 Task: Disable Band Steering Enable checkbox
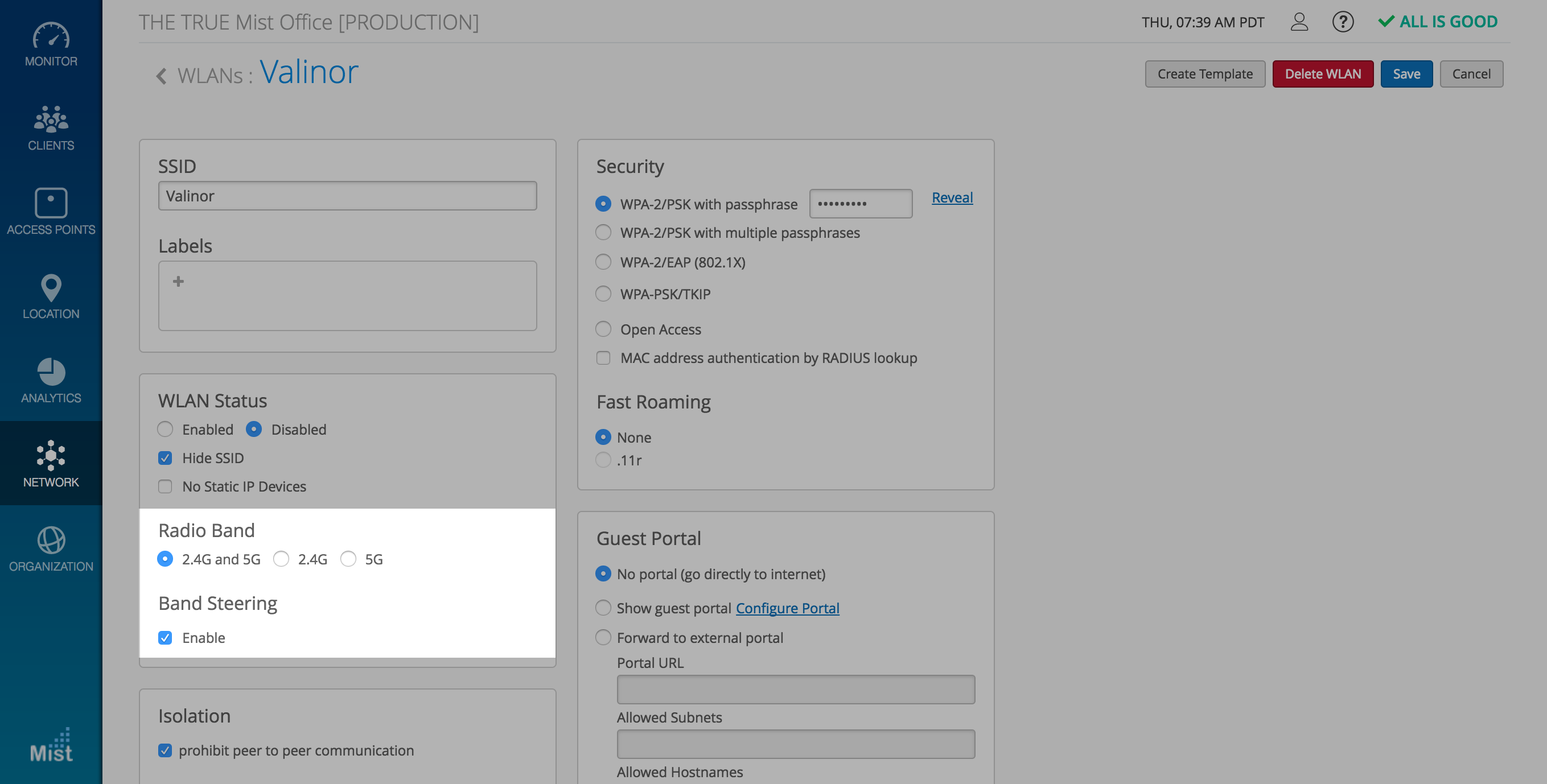[165, 638]
